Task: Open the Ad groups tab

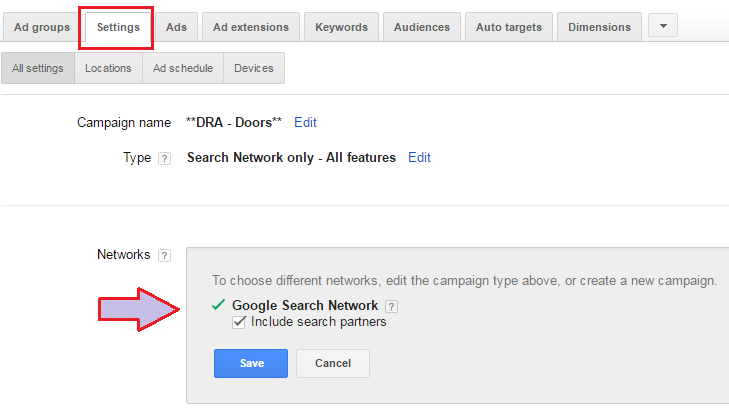Action: point(41,27)
